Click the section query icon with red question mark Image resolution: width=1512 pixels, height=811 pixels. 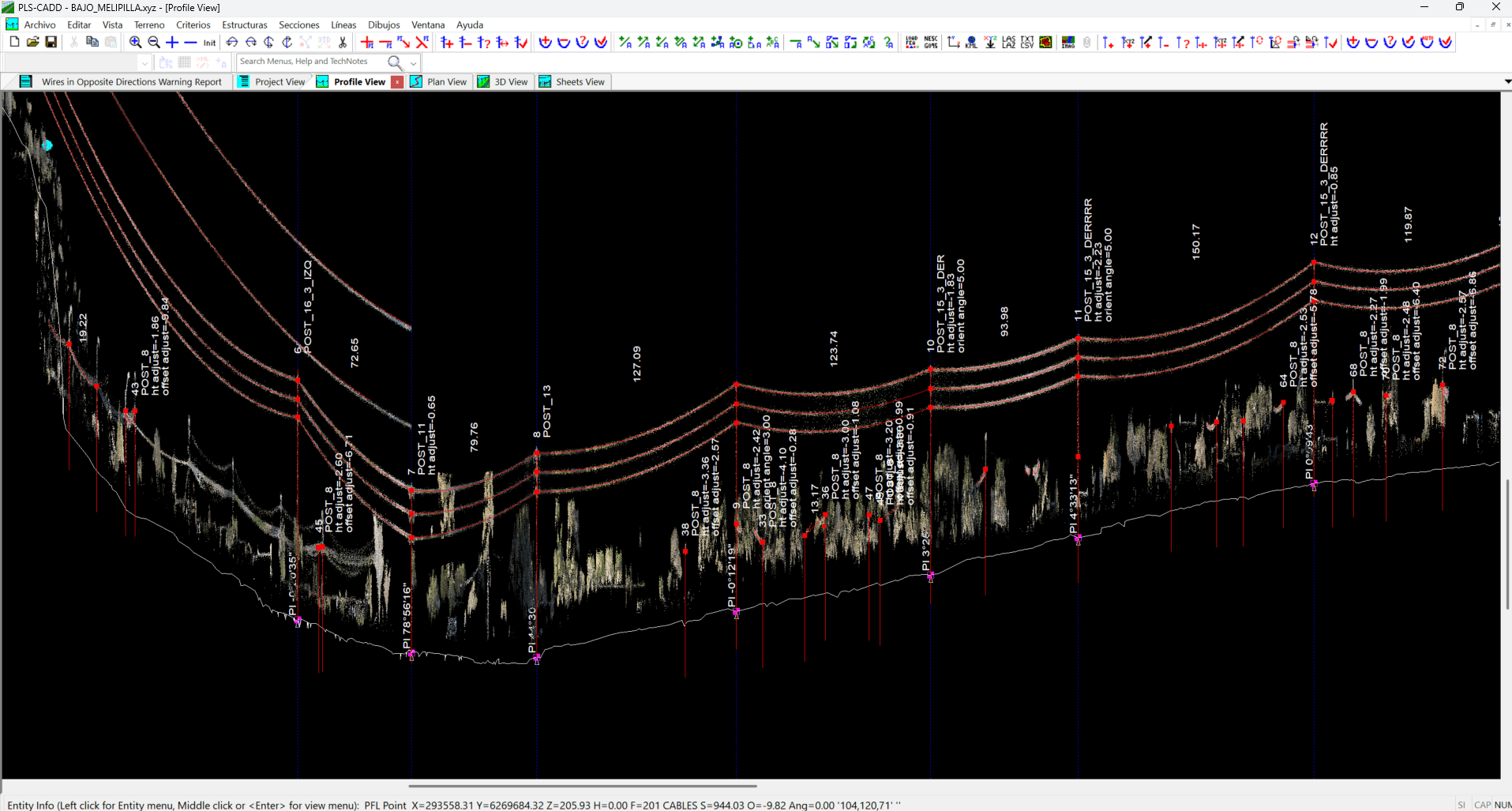(x=583, y=43)
